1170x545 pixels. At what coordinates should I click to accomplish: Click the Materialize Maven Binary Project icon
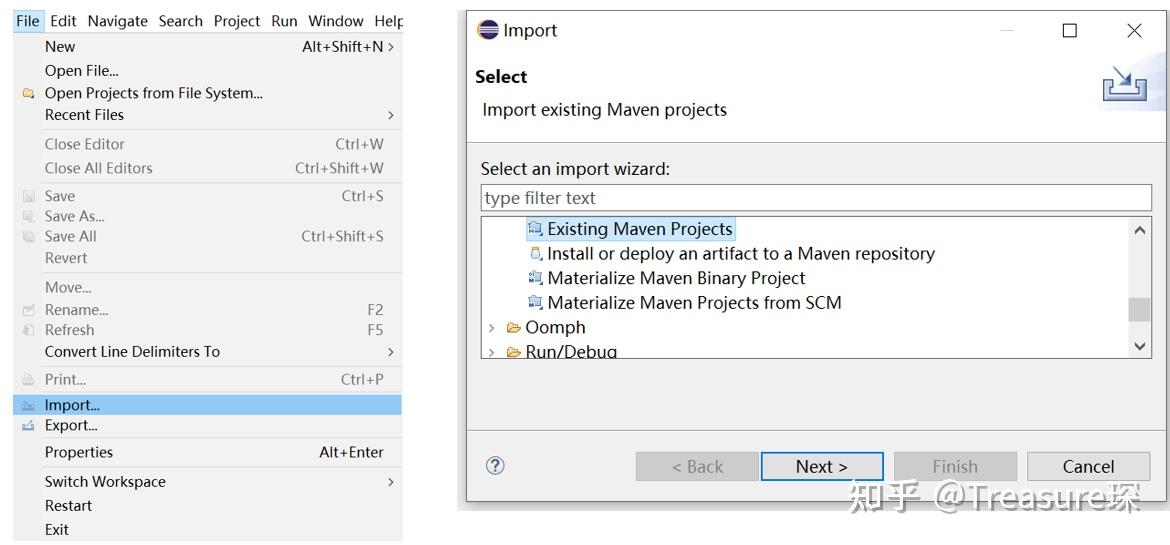(536, 278)
